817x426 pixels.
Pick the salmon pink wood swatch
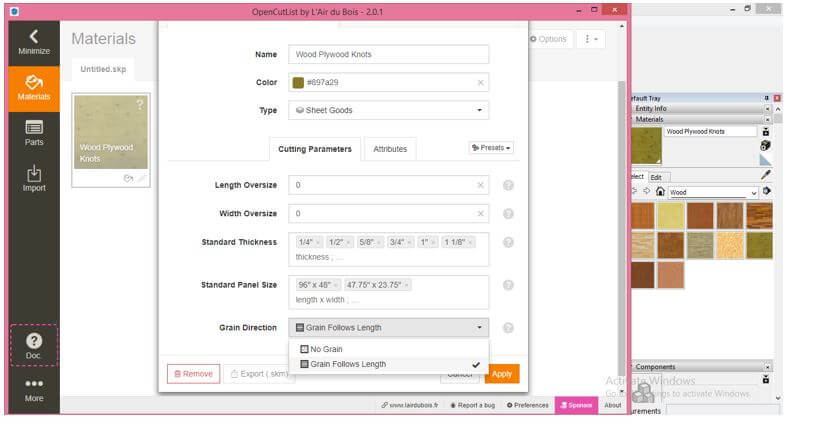point(670,275)
